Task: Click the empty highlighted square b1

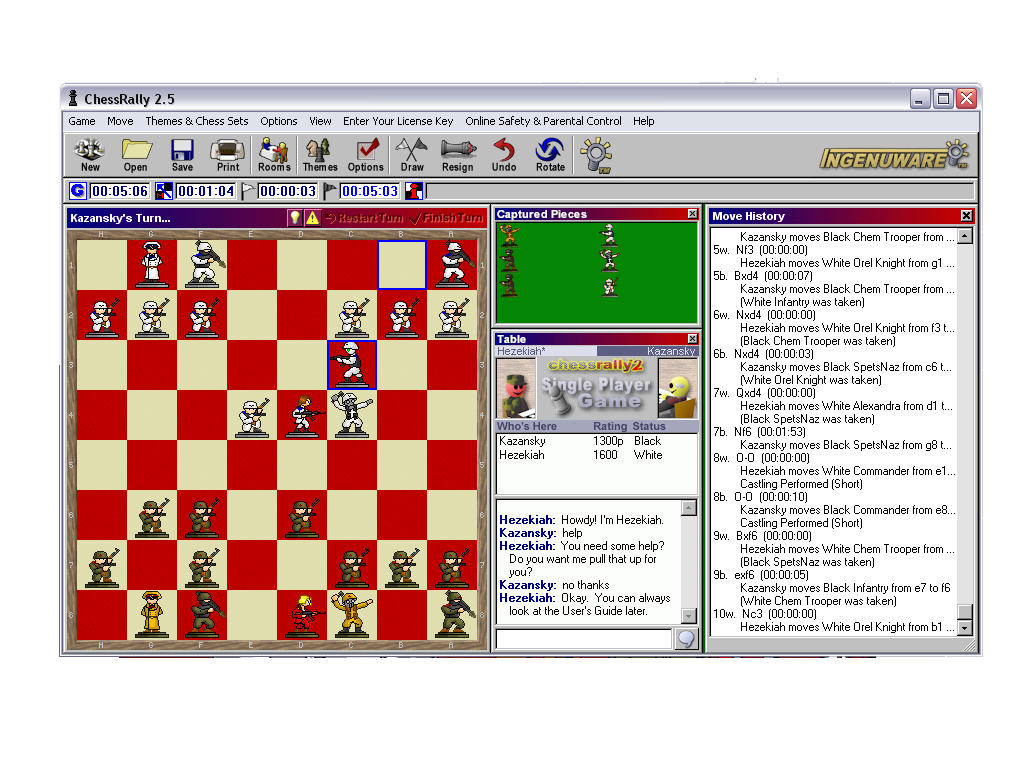Action: point(402,264)
